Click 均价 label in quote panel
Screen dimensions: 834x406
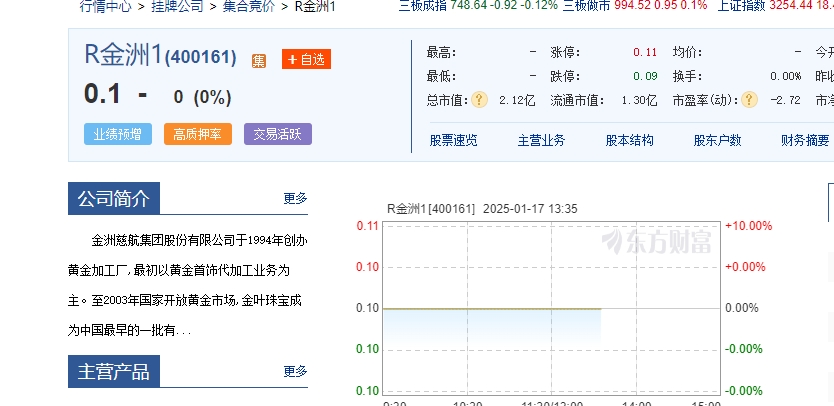click(x=687, y=53)
